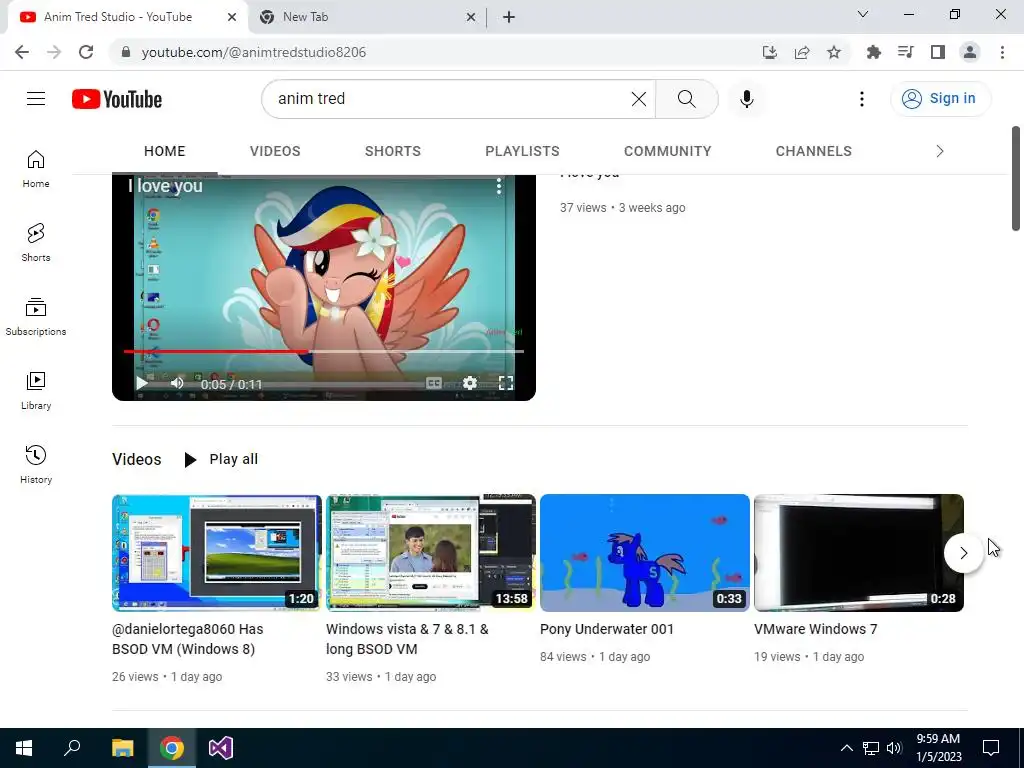Open Visual Studio from the taskbar
This screenshot has height=768, width=1024.
pyautogui.click(x=221, y=748)
